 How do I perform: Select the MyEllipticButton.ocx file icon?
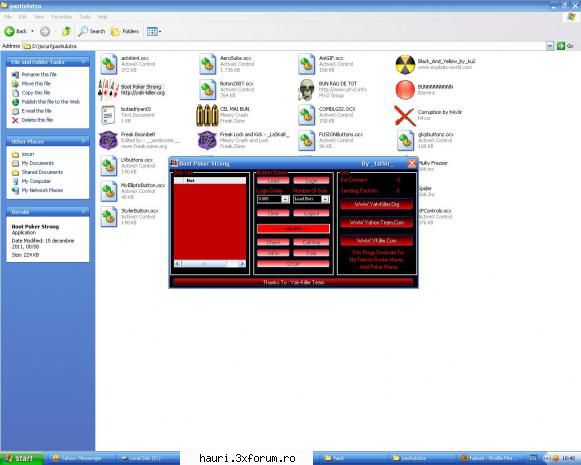coord(109,191)
